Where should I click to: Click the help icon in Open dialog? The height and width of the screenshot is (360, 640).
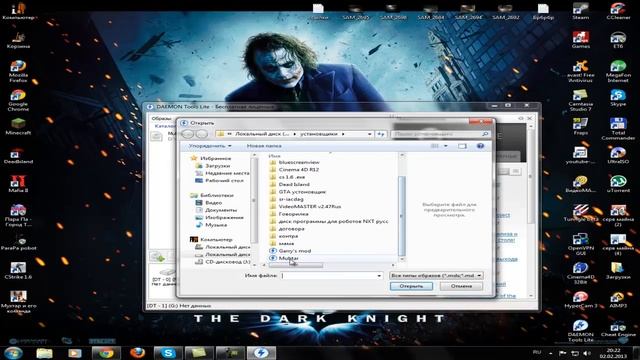(480, 146)
